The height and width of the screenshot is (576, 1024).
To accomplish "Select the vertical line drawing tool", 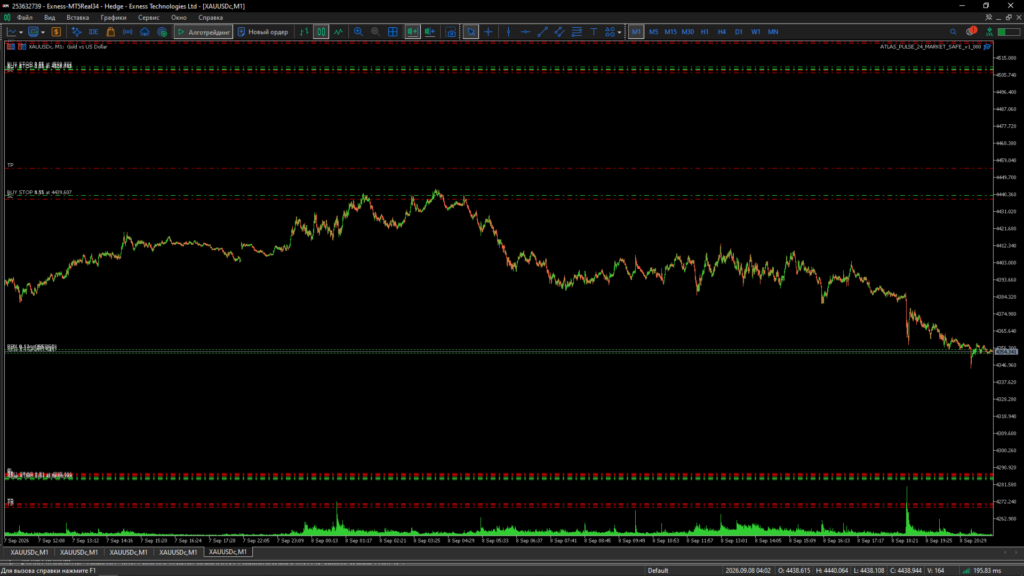I will click(x=508, y=32).
